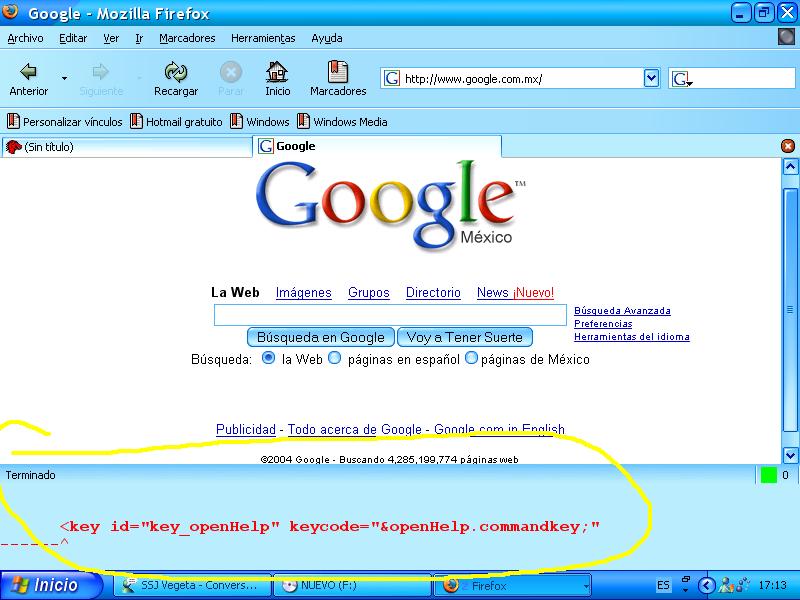Open the Windows bookmark
This screenshot has height=600, width=800.
coord(260,122)
